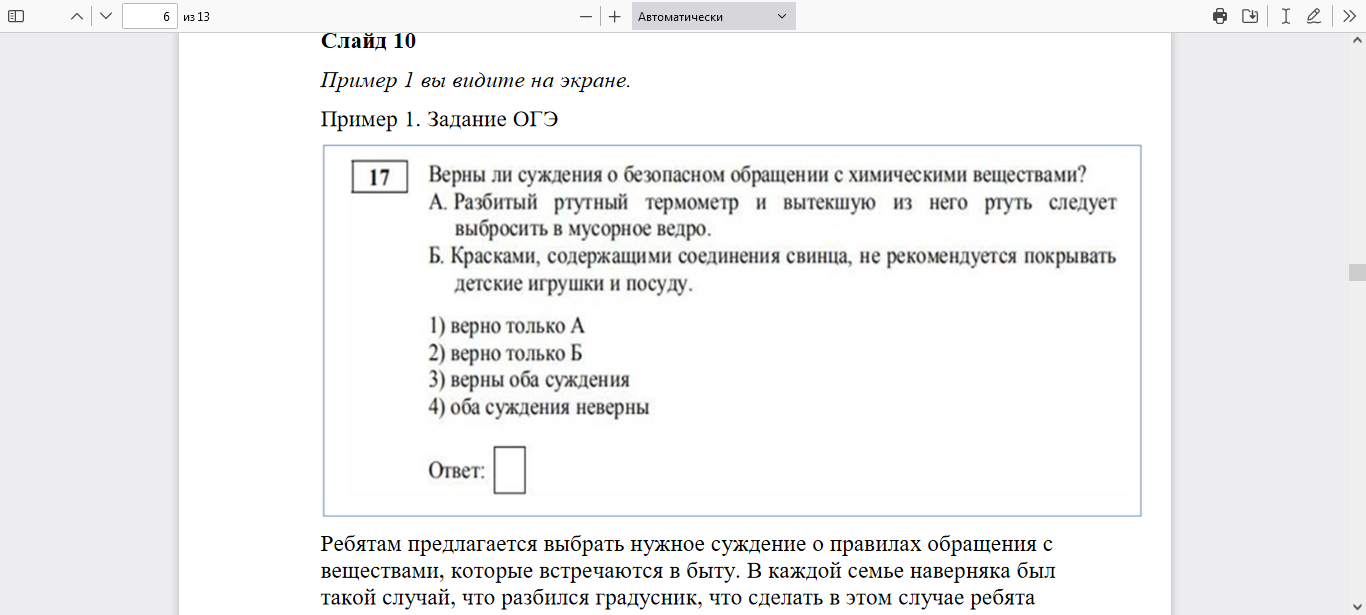Save the PDF file
1366x615 pixels.
click(x=1250, y=16)
